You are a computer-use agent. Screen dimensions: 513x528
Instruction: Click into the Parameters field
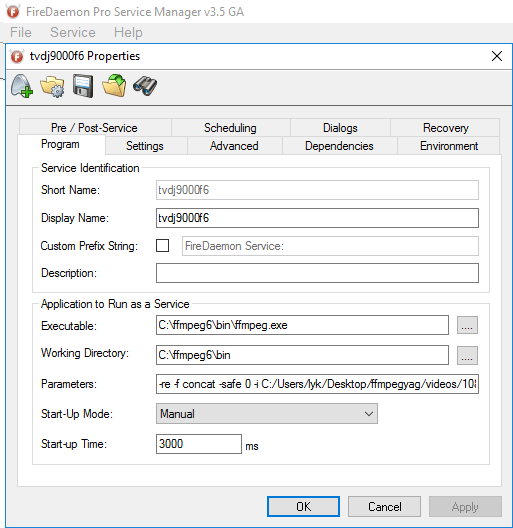pyautogui.click(x=317, y=384)
